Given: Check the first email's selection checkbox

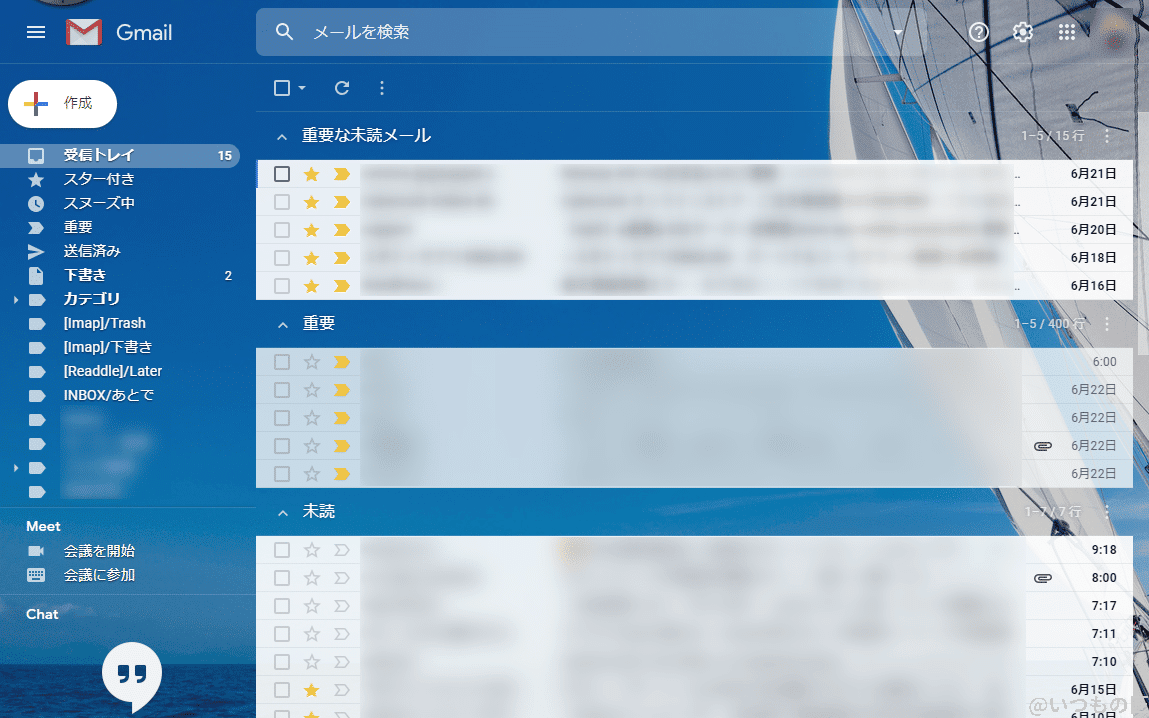Looking at the screenshot, I should tap(281, 173).
